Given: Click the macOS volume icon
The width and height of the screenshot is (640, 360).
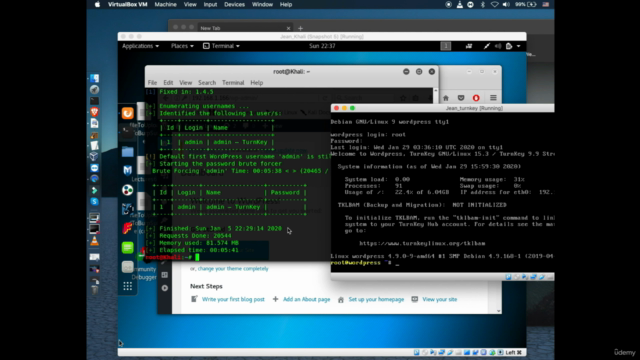Looking at the screenshot, I should pyautogui.click(x=506, y=4).
